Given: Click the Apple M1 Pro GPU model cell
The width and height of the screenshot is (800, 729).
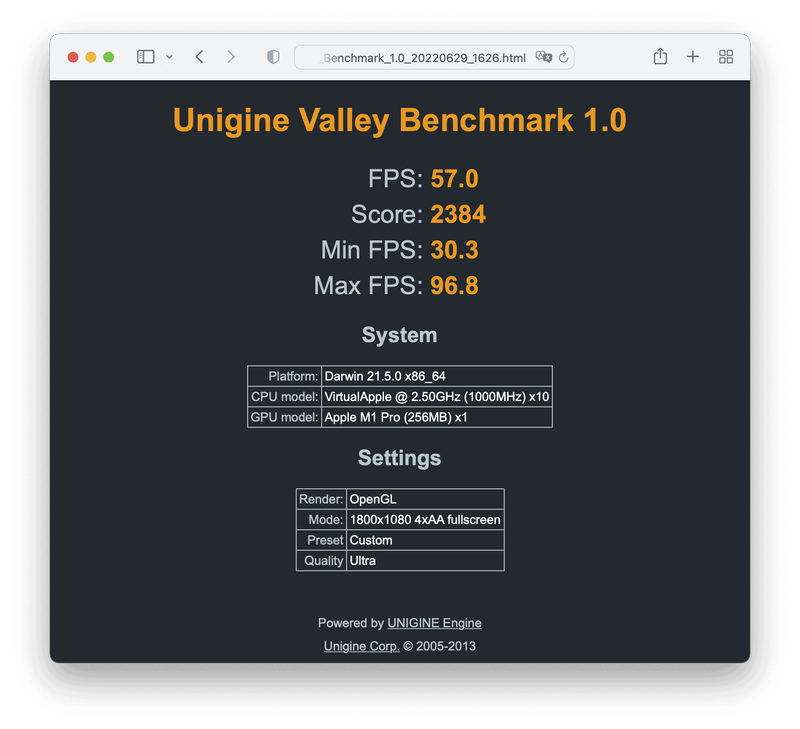Looking at the screenshot, I should 436,417.
